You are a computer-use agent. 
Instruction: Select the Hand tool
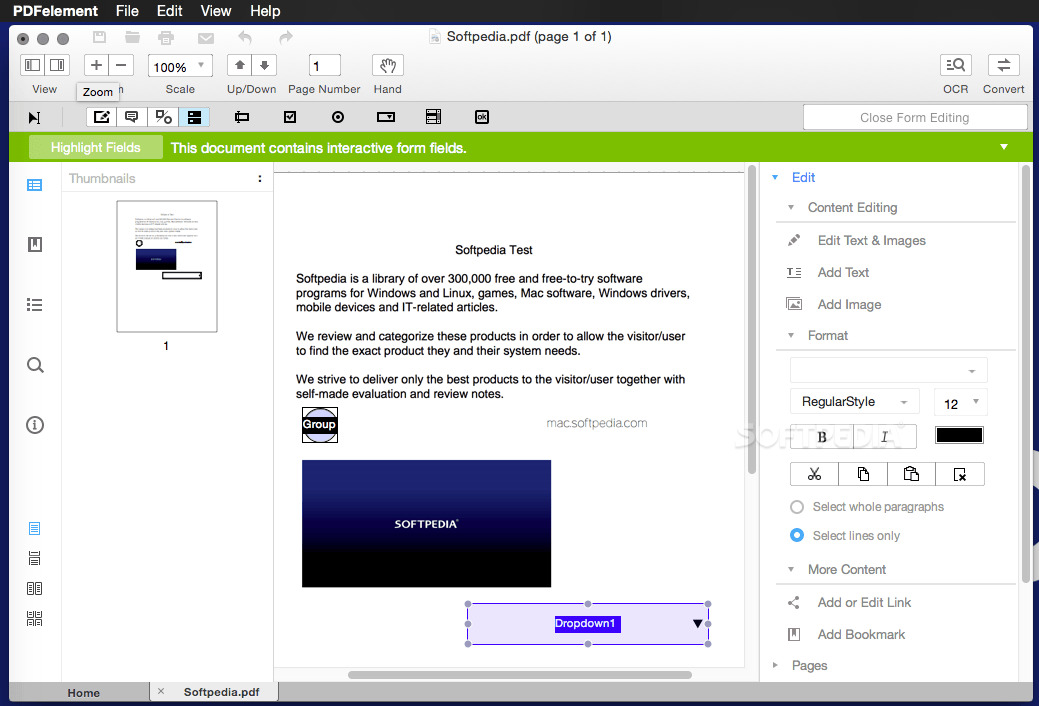click(x=388, y=66)
